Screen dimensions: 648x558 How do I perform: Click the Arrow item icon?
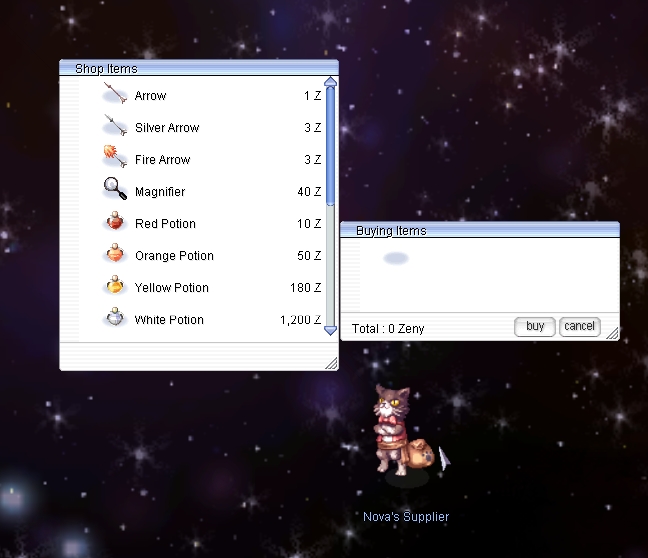[115, 96]
